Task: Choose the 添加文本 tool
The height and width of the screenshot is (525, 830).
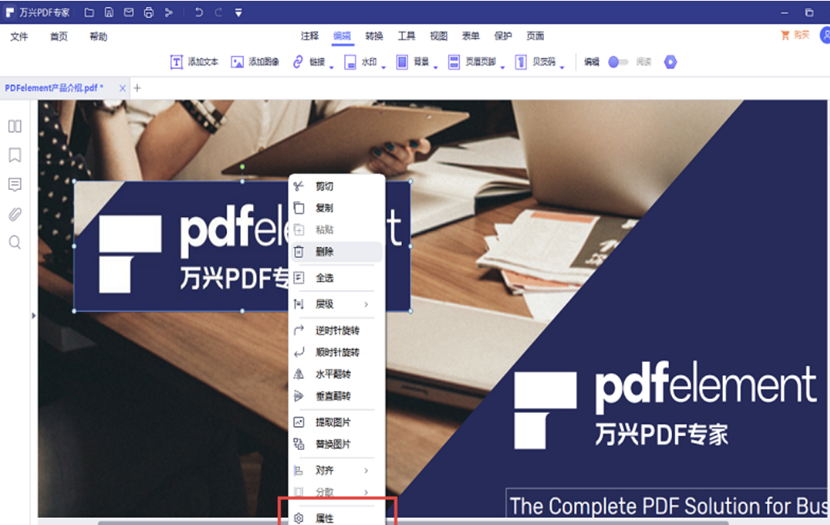Action: tap(194, 62)
